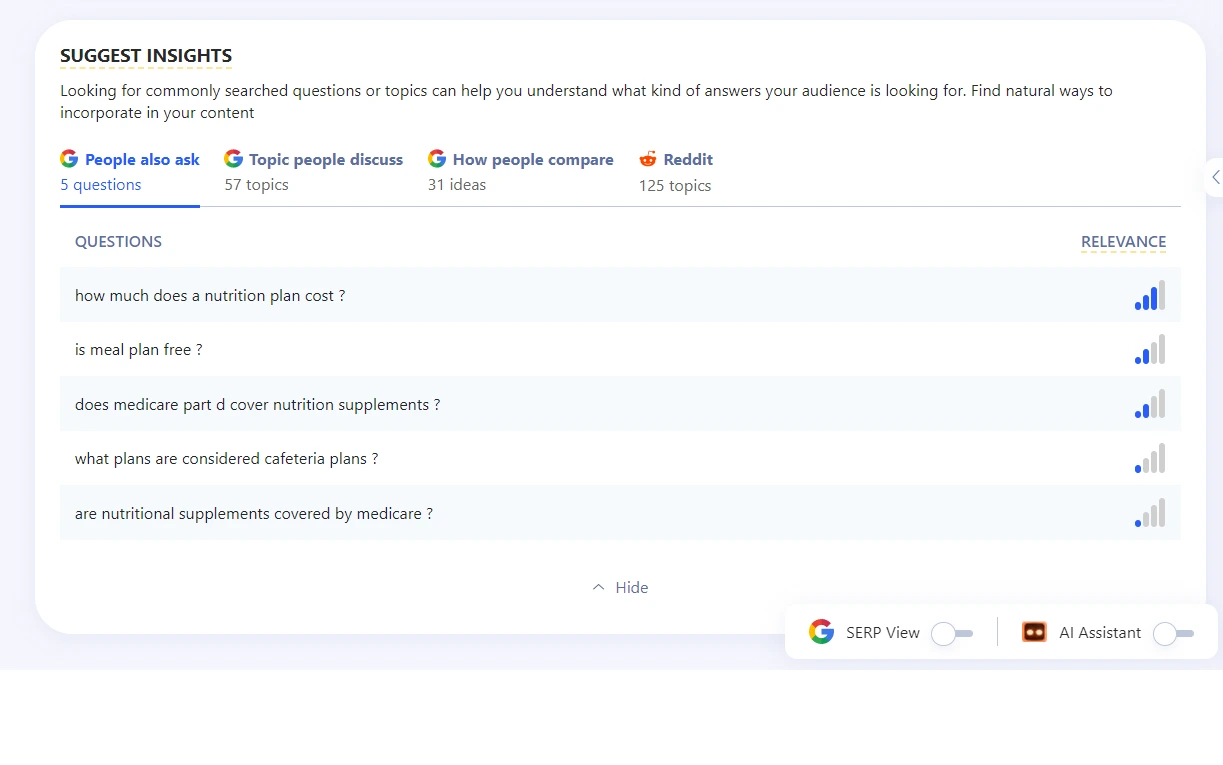Screen dimensions: 1223x765
Task: Click the AI Assistant robot icon
Action: [1034, 632]
